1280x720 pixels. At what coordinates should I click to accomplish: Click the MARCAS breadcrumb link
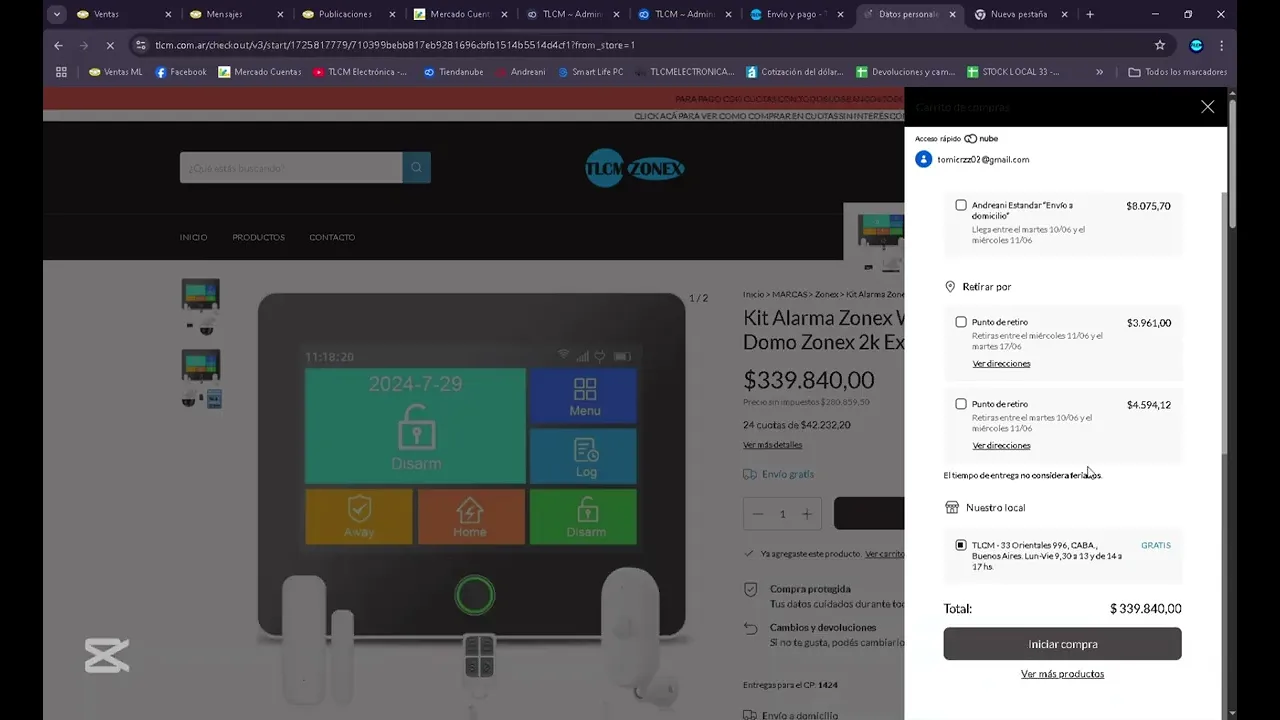click(790, 294)
